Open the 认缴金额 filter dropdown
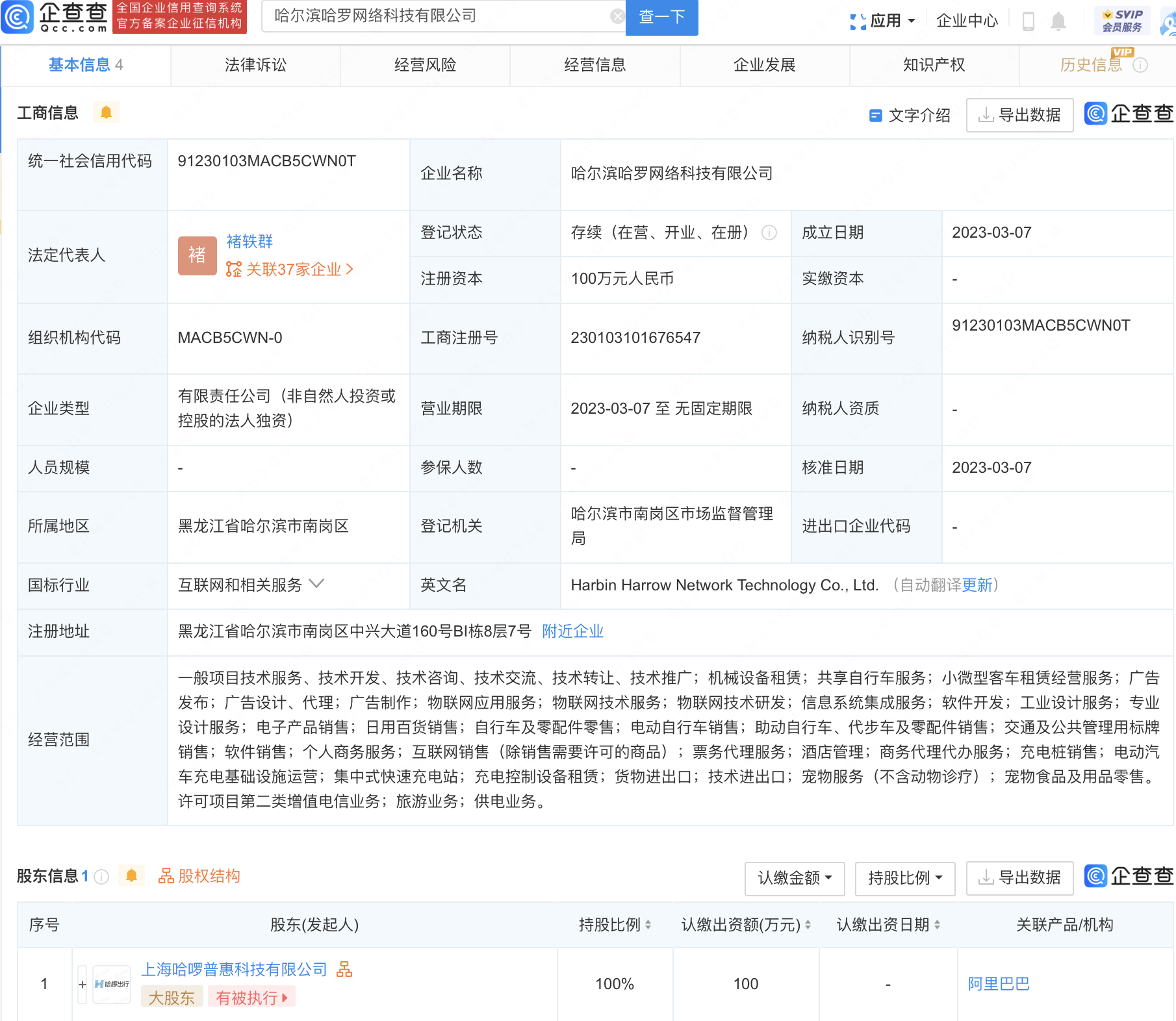 (795, 878)
